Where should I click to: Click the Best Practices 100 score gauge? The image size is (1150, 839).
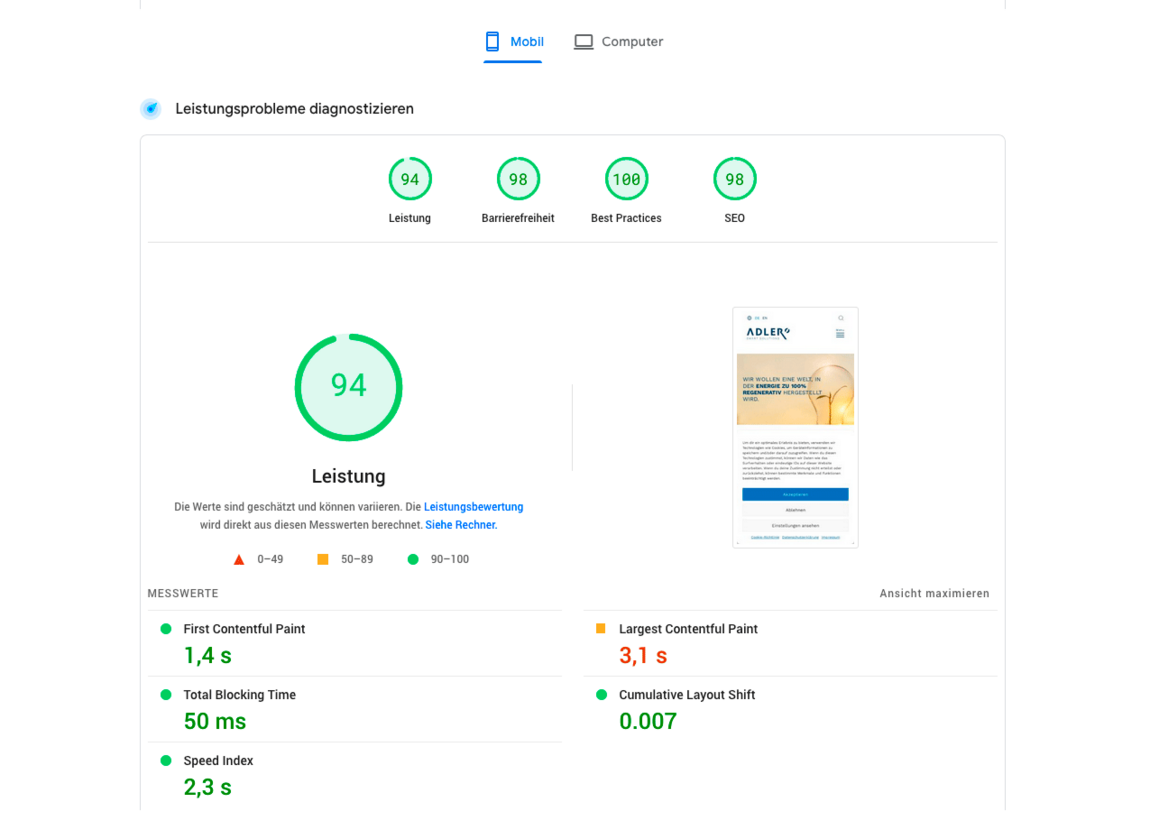click(626, 179)
